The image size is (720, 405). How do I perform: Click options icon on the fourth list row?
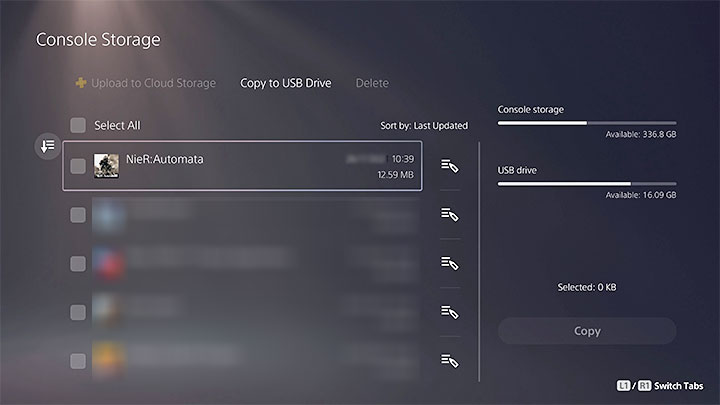[x=449, y=311]
